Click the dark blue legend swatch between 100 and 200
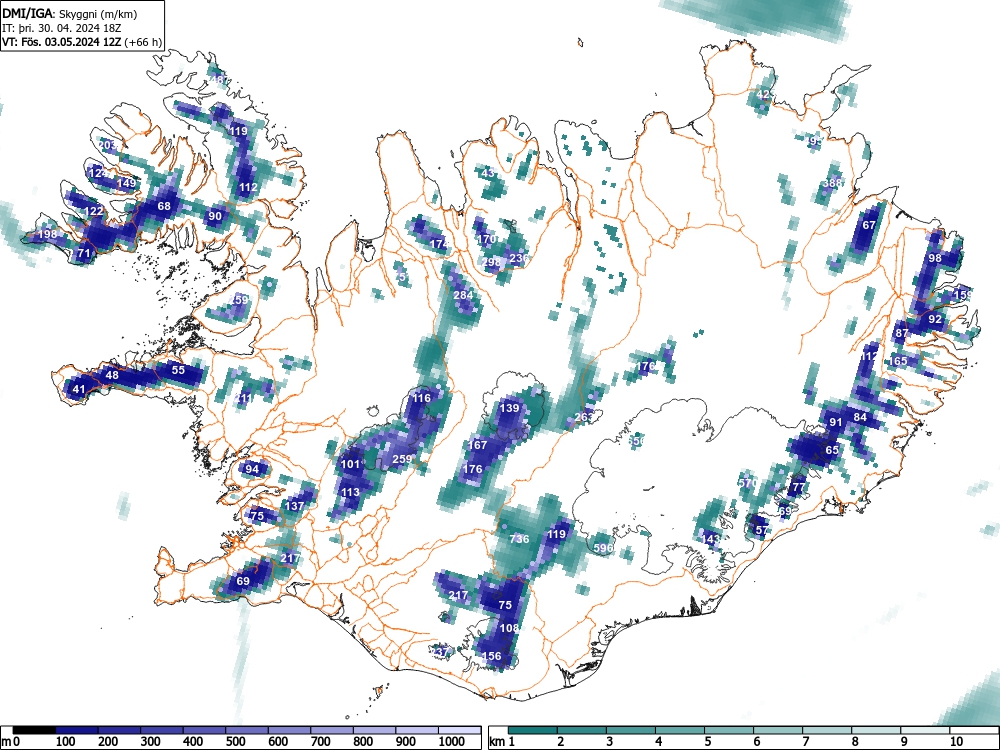Viewport: 1000px width, 750px height. coord(77,730)
